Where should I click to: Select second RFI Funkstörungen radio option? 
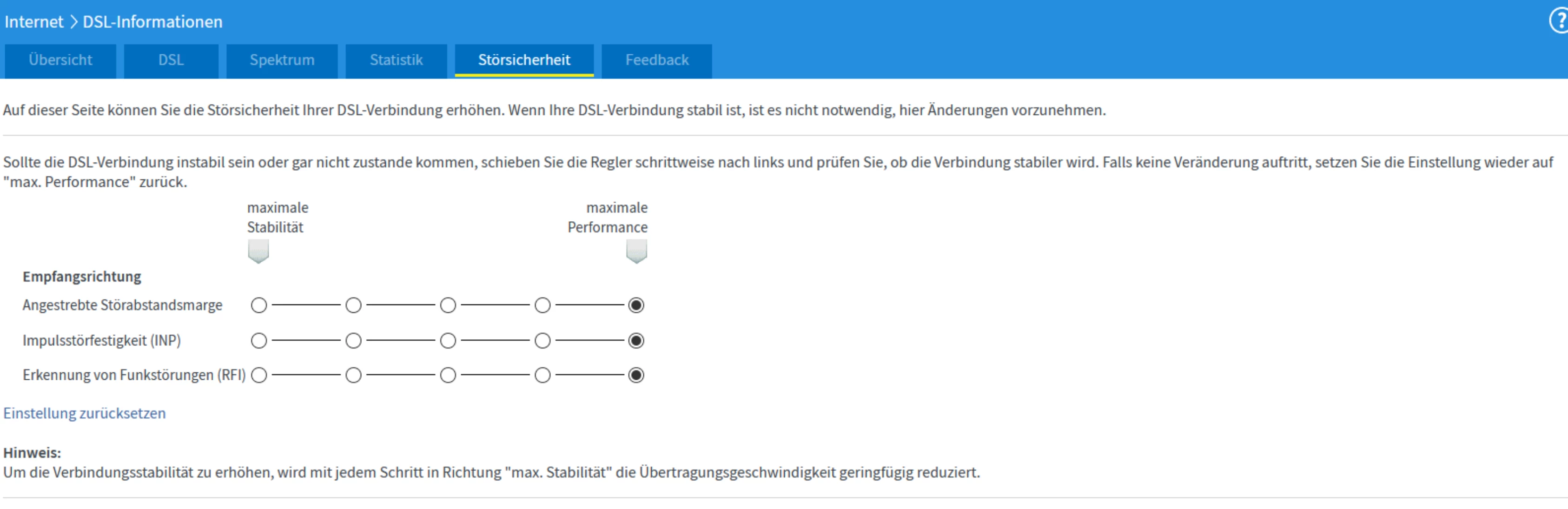tap(353, 375)
